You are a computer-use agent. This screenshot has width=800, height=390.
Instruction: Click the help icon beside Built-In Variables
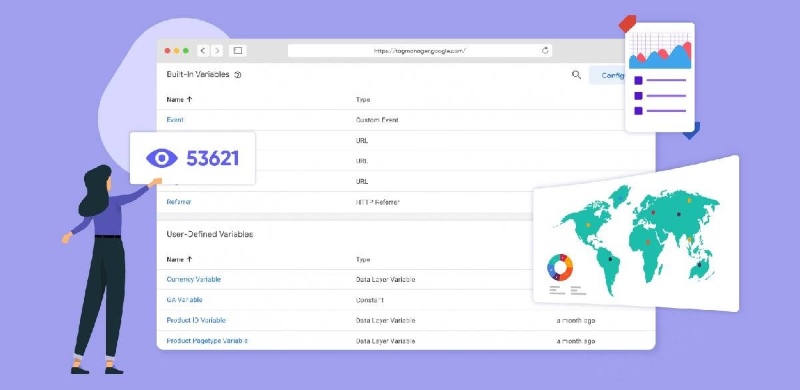tap(238, 75)
